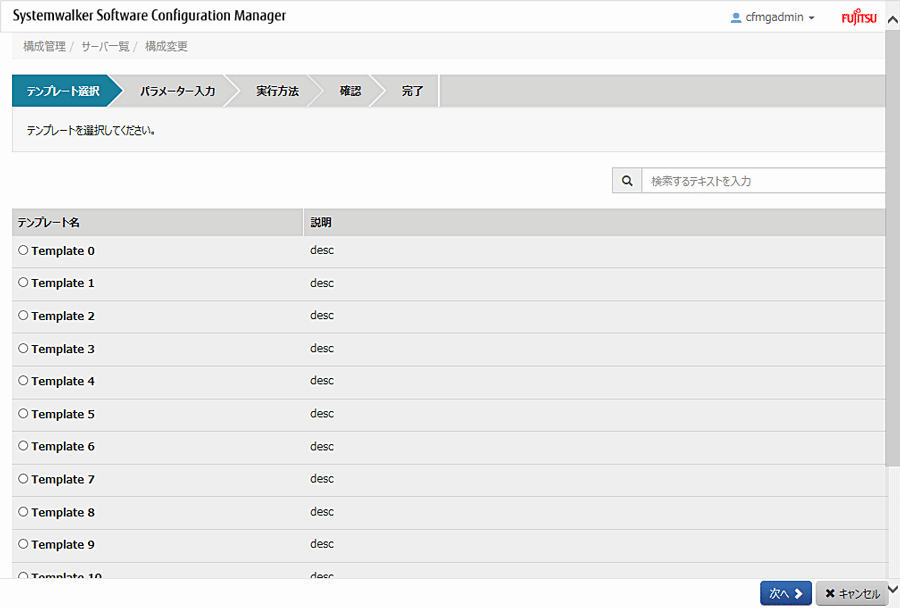Image resolution: width=900 pixels, height=608 pixels.
Task: Go to the 確認 wizard step
Action: pyautogui.click(x=350, y=91)
